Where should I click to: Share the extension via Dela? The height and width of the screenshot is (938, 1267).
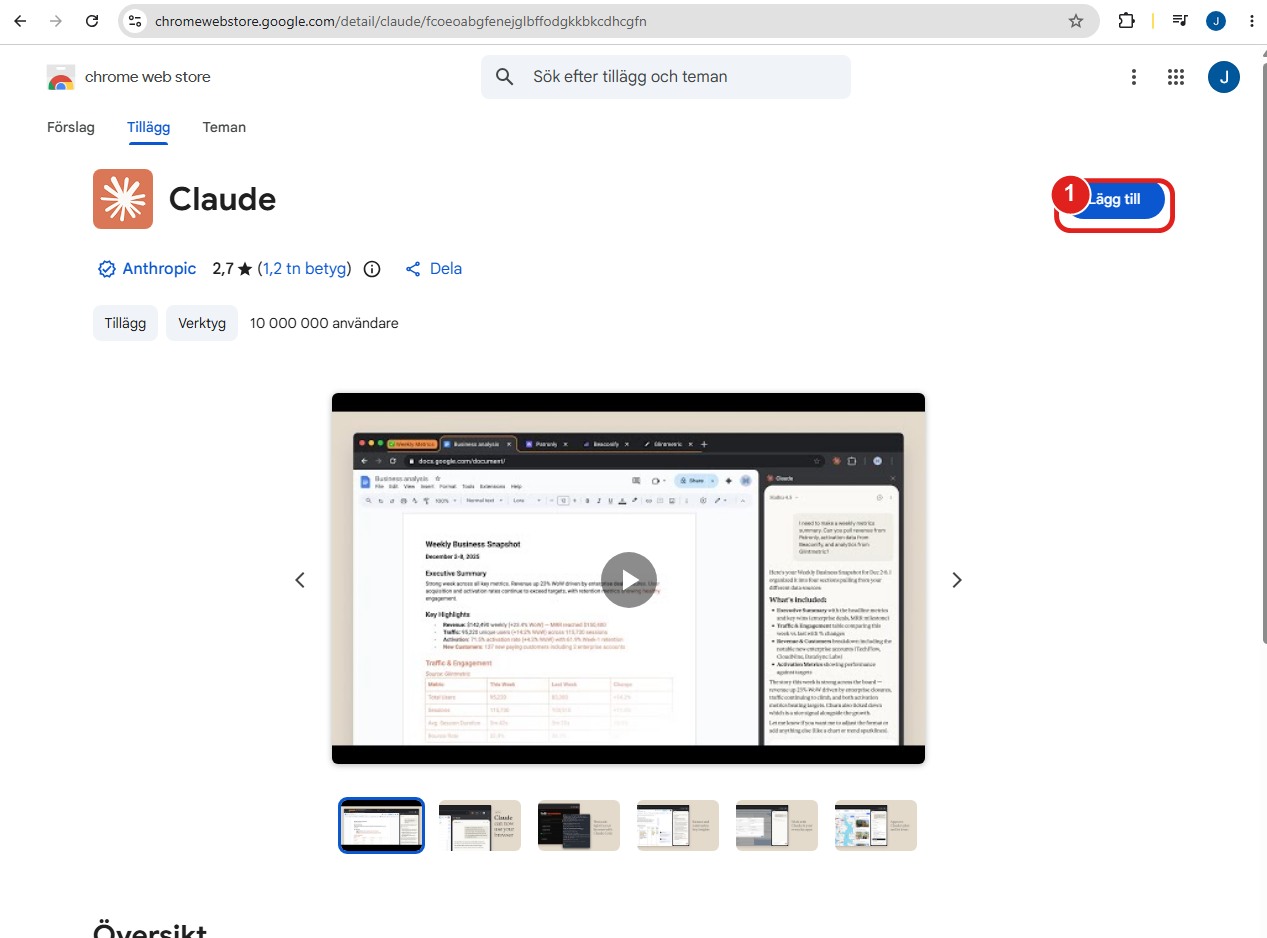(x=433, y=269)
